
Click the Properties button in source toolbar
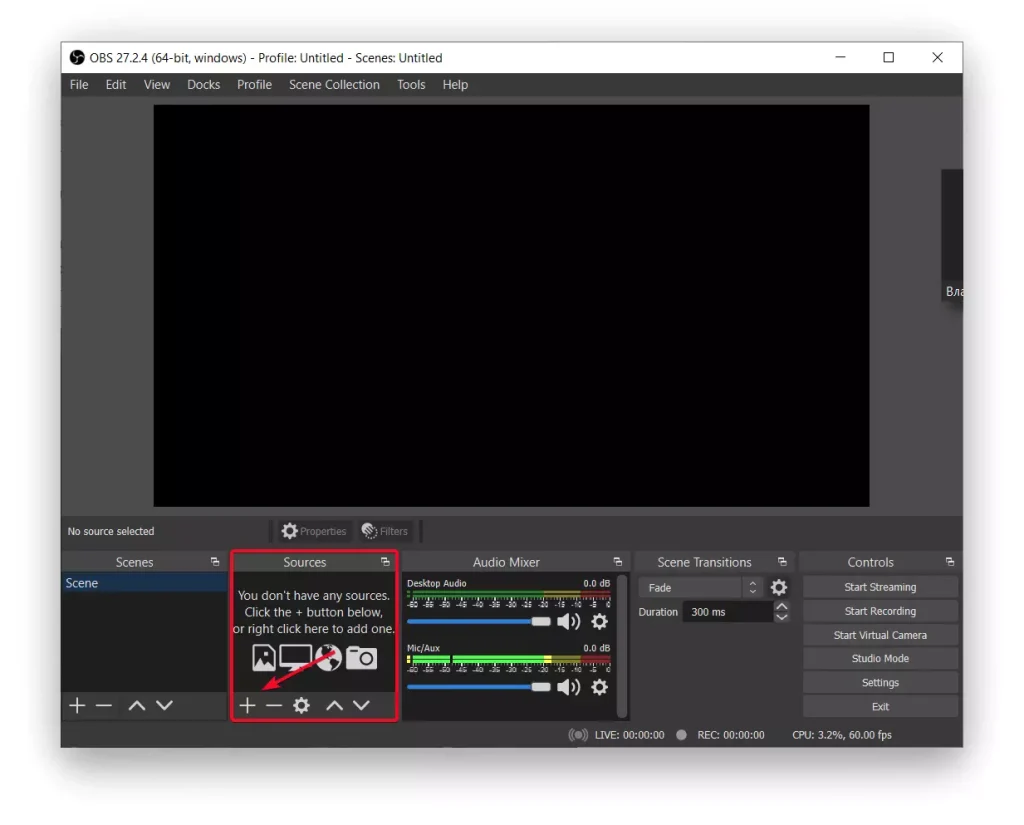pos(314,531)
